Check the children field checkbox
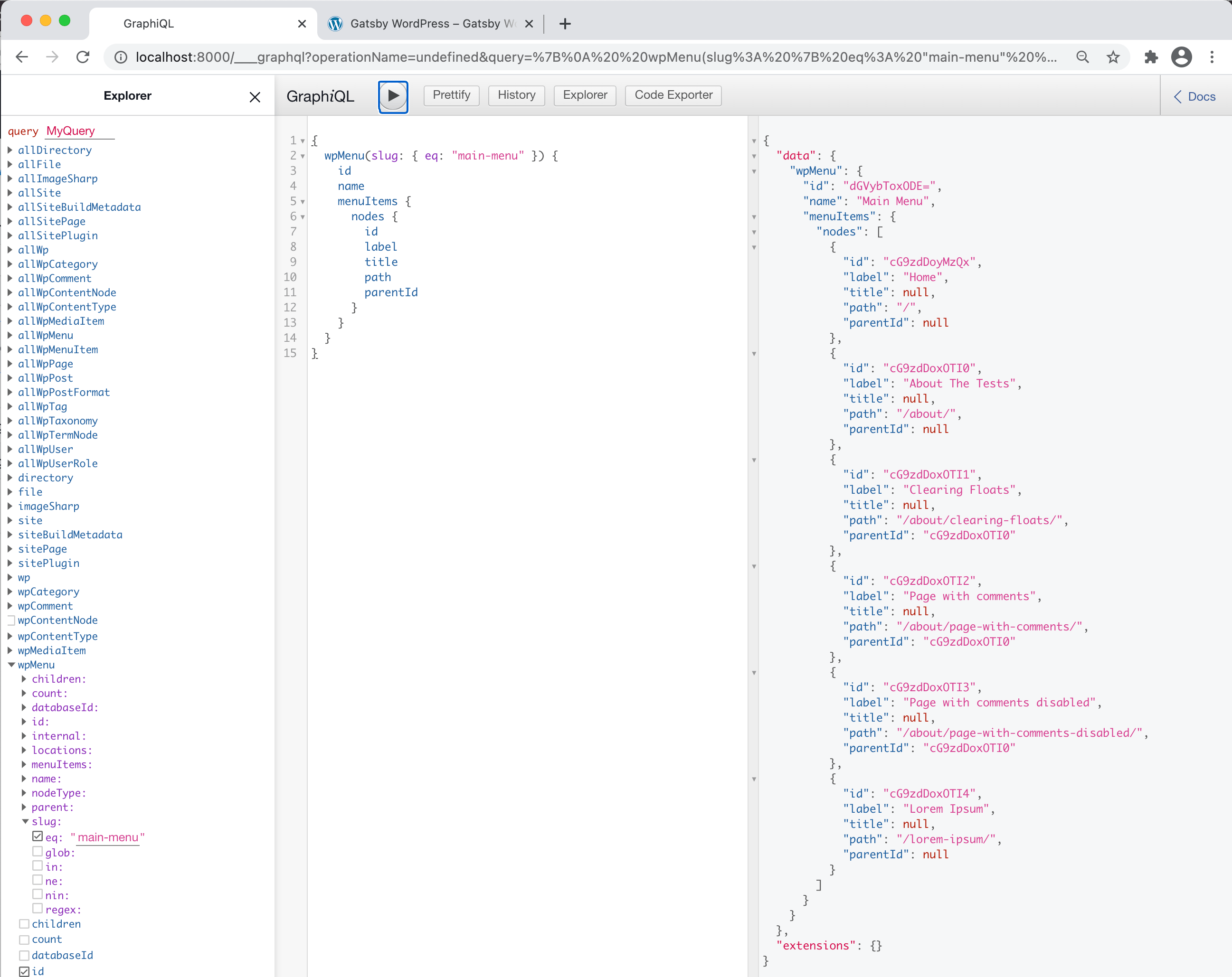 [x=24, y=924]
